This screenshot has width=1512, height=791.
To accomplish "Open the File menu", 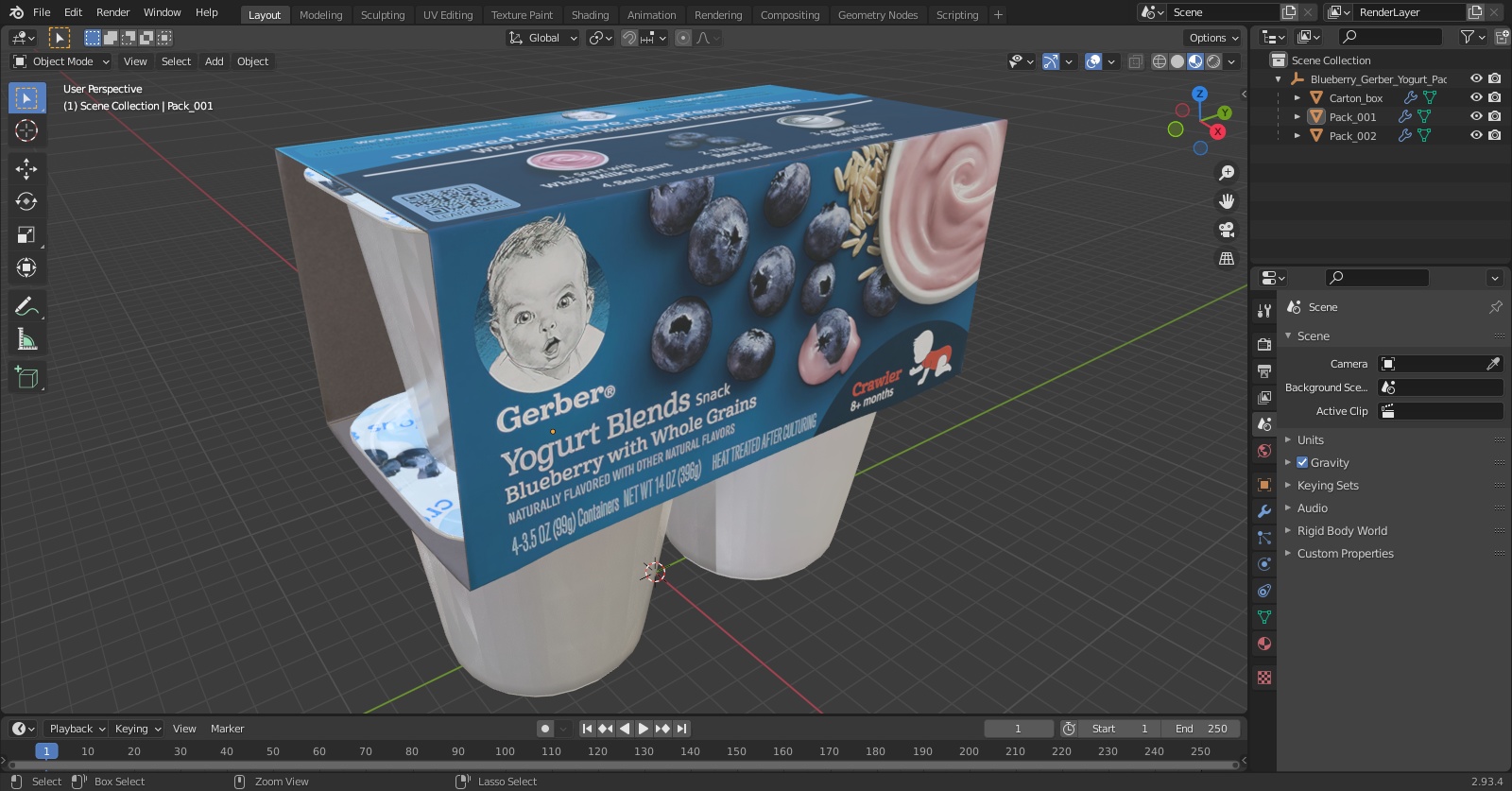I will pyautogui.click(x=42, y=12).
